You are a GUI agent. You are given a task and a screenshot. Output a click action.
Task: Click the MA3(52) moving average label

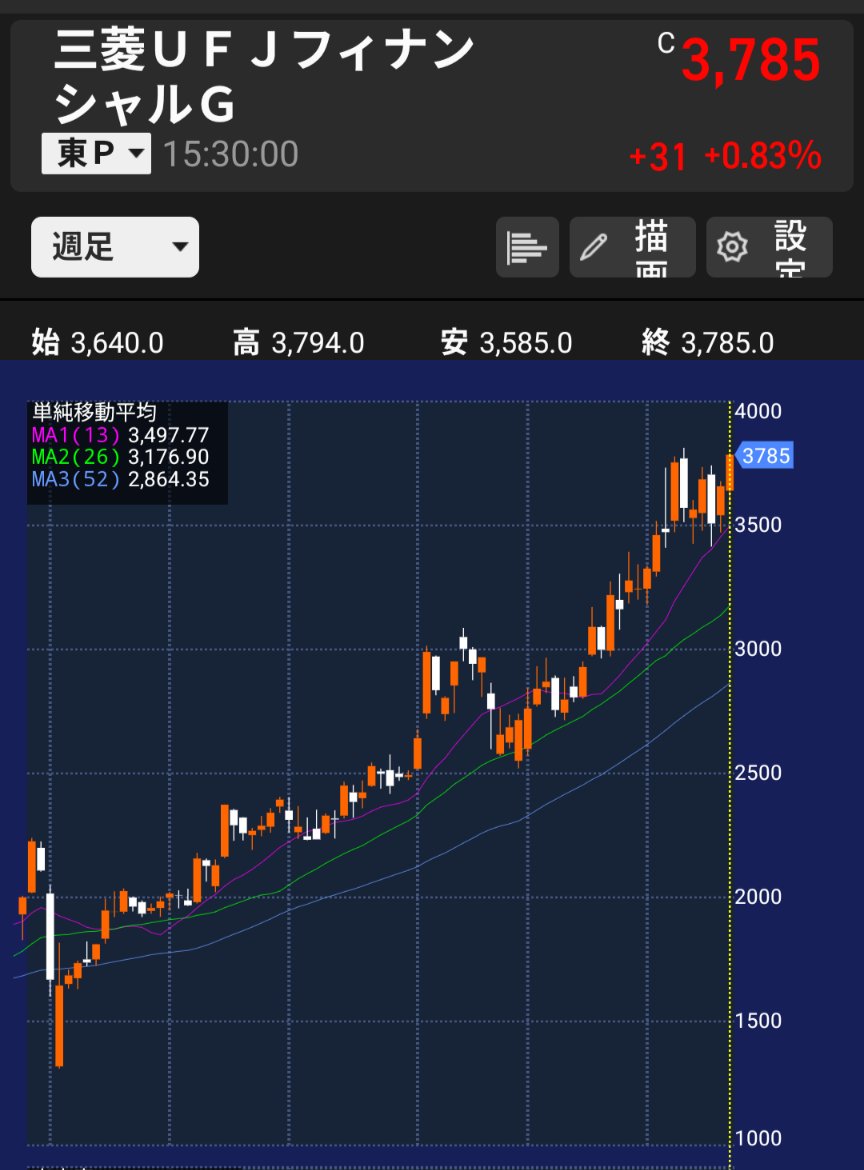(x=75, y=479)
